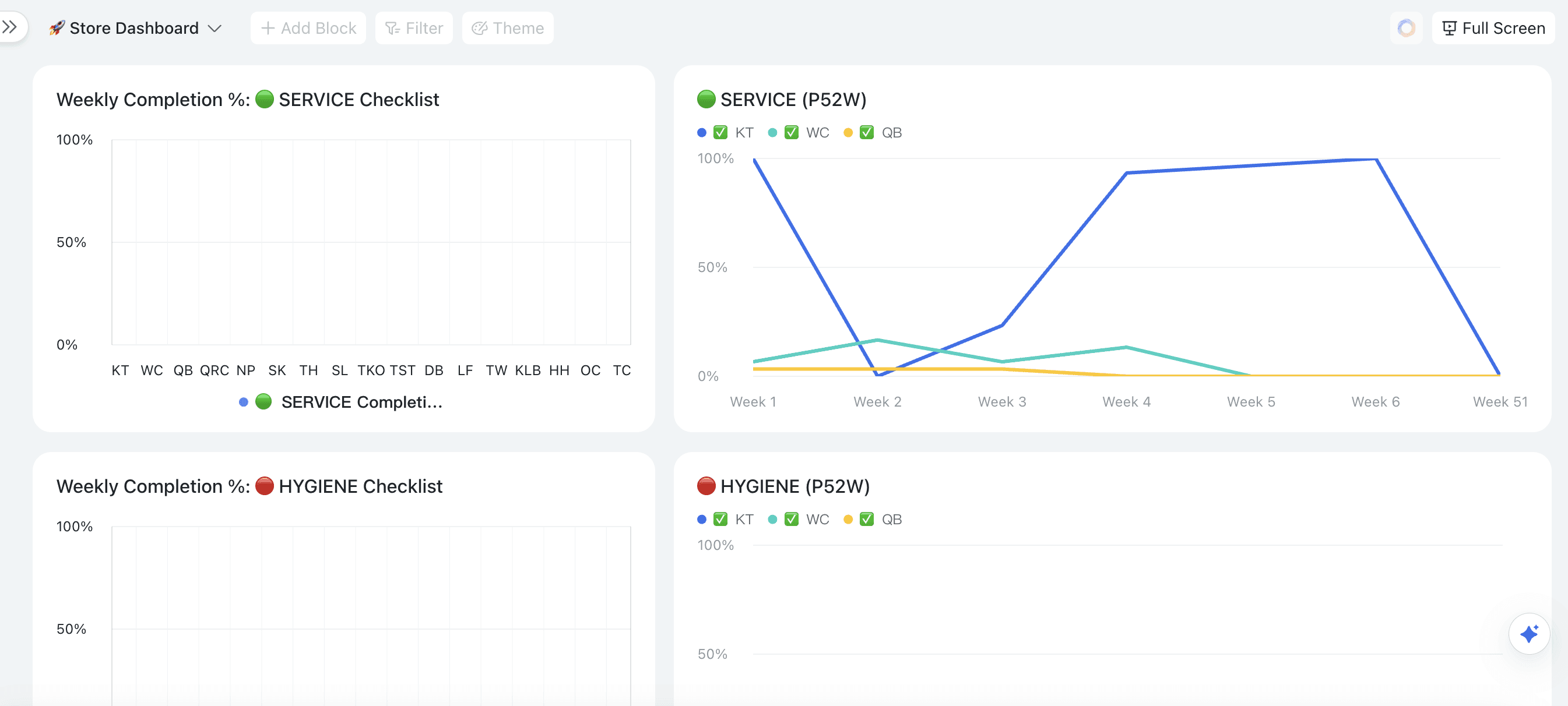Click the blue KT line peak at Week 6

(1376, 160)
